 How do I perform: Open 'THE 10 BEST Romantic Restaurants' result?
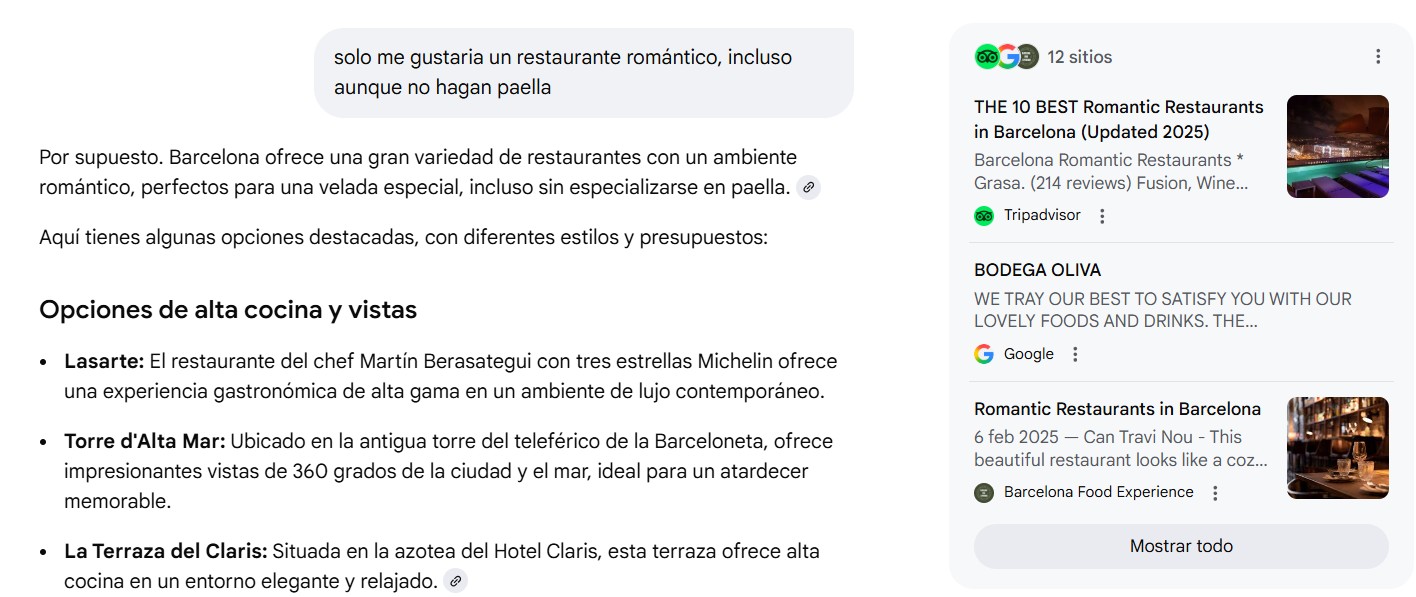pos(1119,119)
